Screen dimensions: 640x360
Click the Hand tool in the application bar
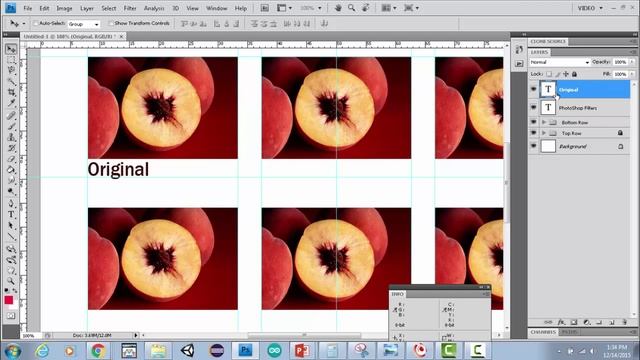pyautogui.click(x=338, y=8)
